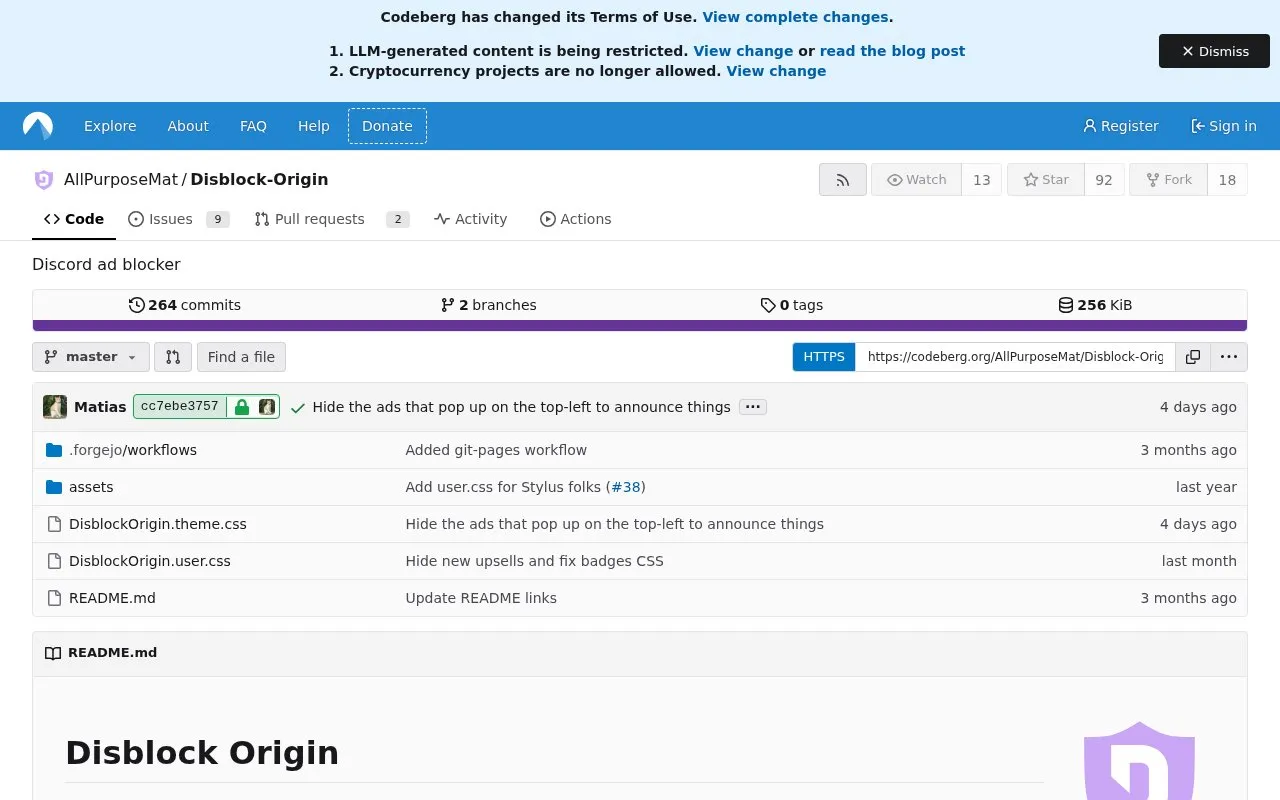Image resolution: width=1280 pixels, height=800 pixels.
Task: Open DisblockOrigin.theme.css file
Action: pos(158,524)
